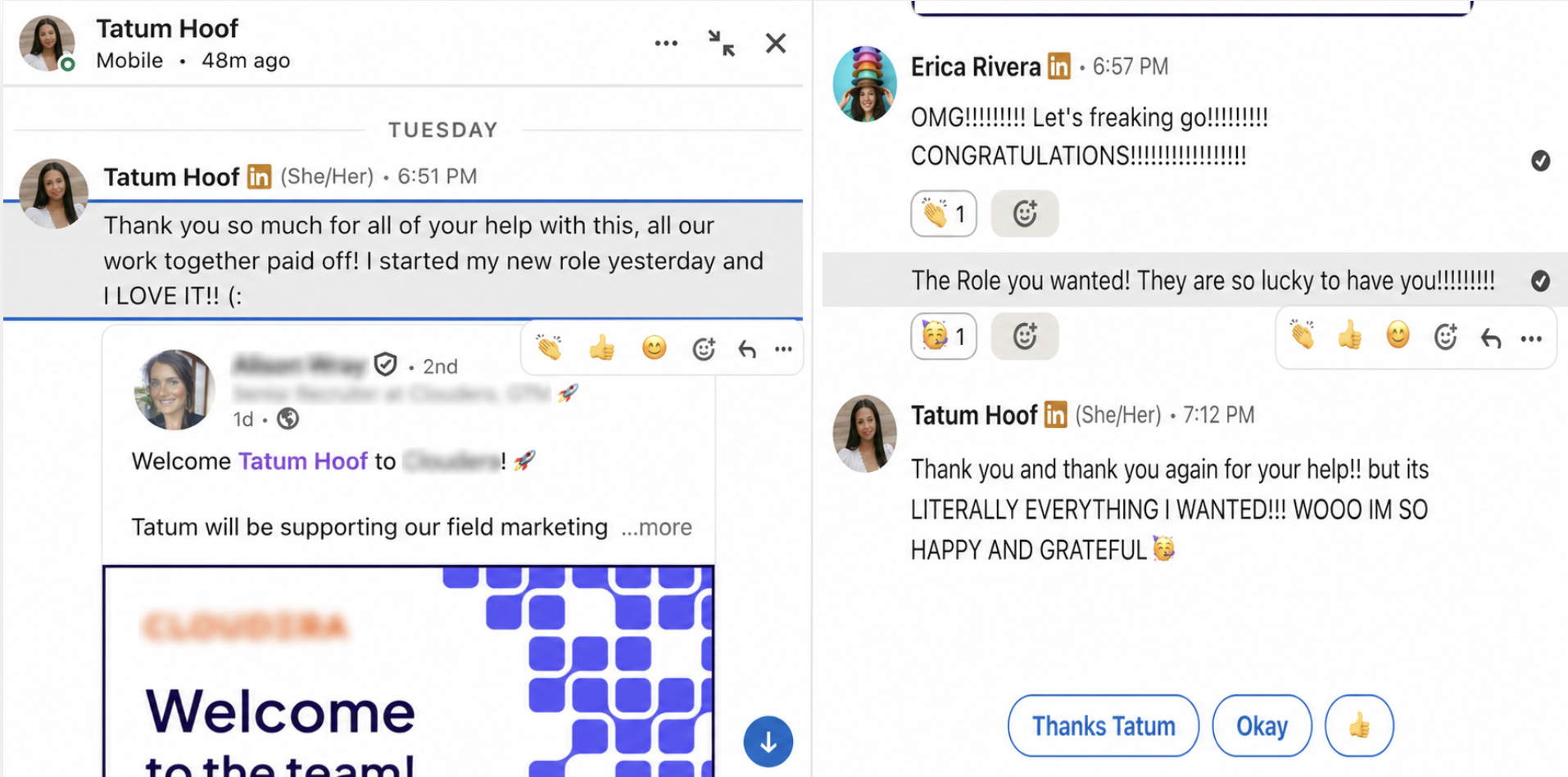Image resolution: width=1568 pixels, height=777 pixels.
Task: Send the Thanks Tatum quick reply
Action: (x=1103, y=726)
